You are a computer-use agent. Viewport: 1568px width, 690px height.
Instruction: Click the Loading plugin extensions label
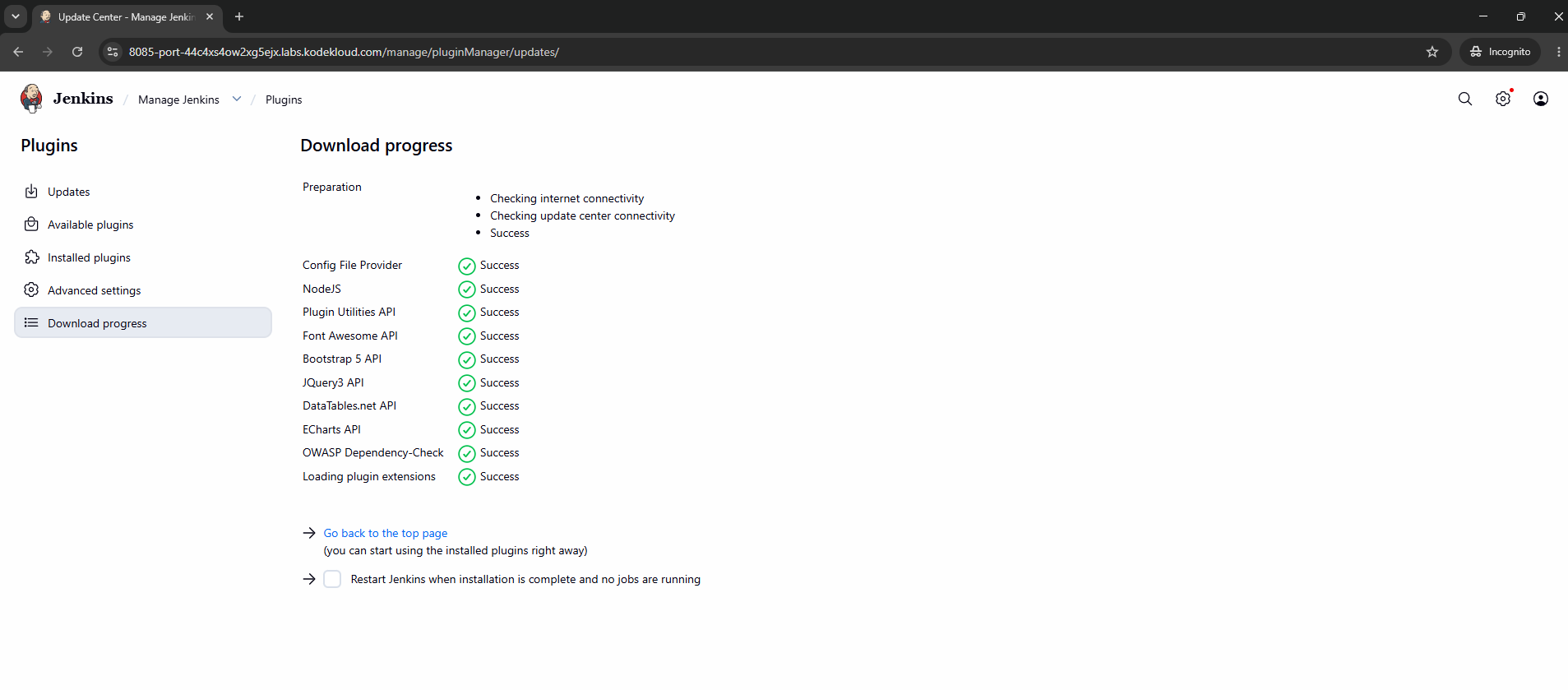pyautogui.click(x=369, y=476)
